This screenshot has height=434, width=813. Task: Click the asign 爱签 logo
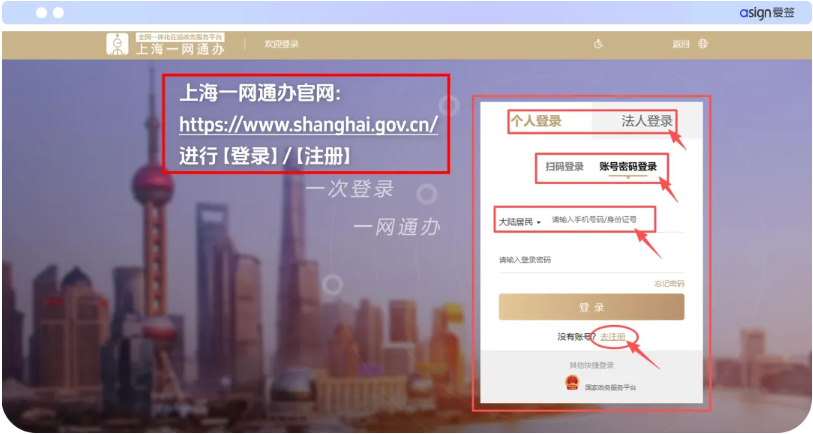click(768, 12)
